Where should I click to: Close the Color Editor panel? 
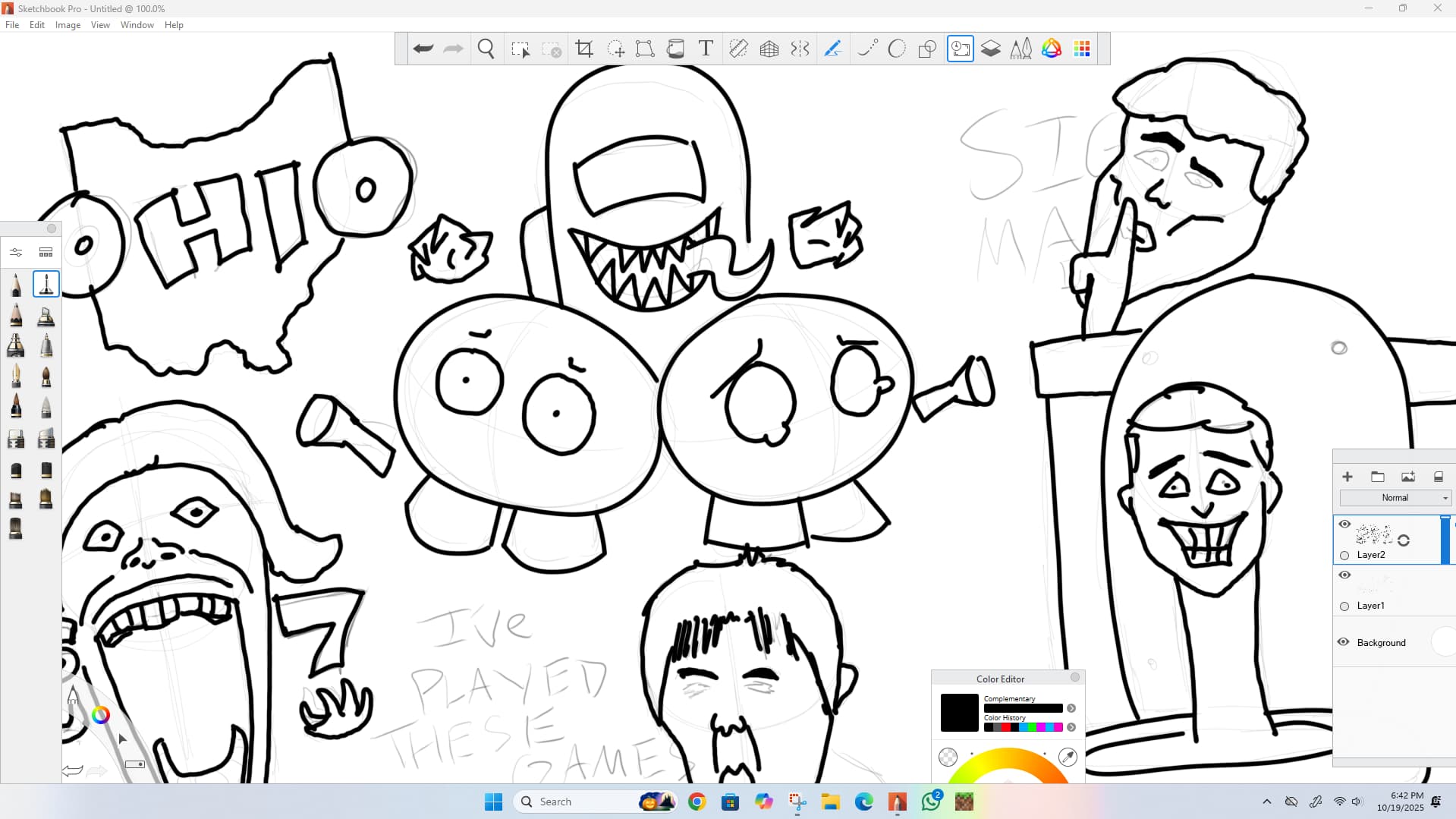pos(1074,677)
